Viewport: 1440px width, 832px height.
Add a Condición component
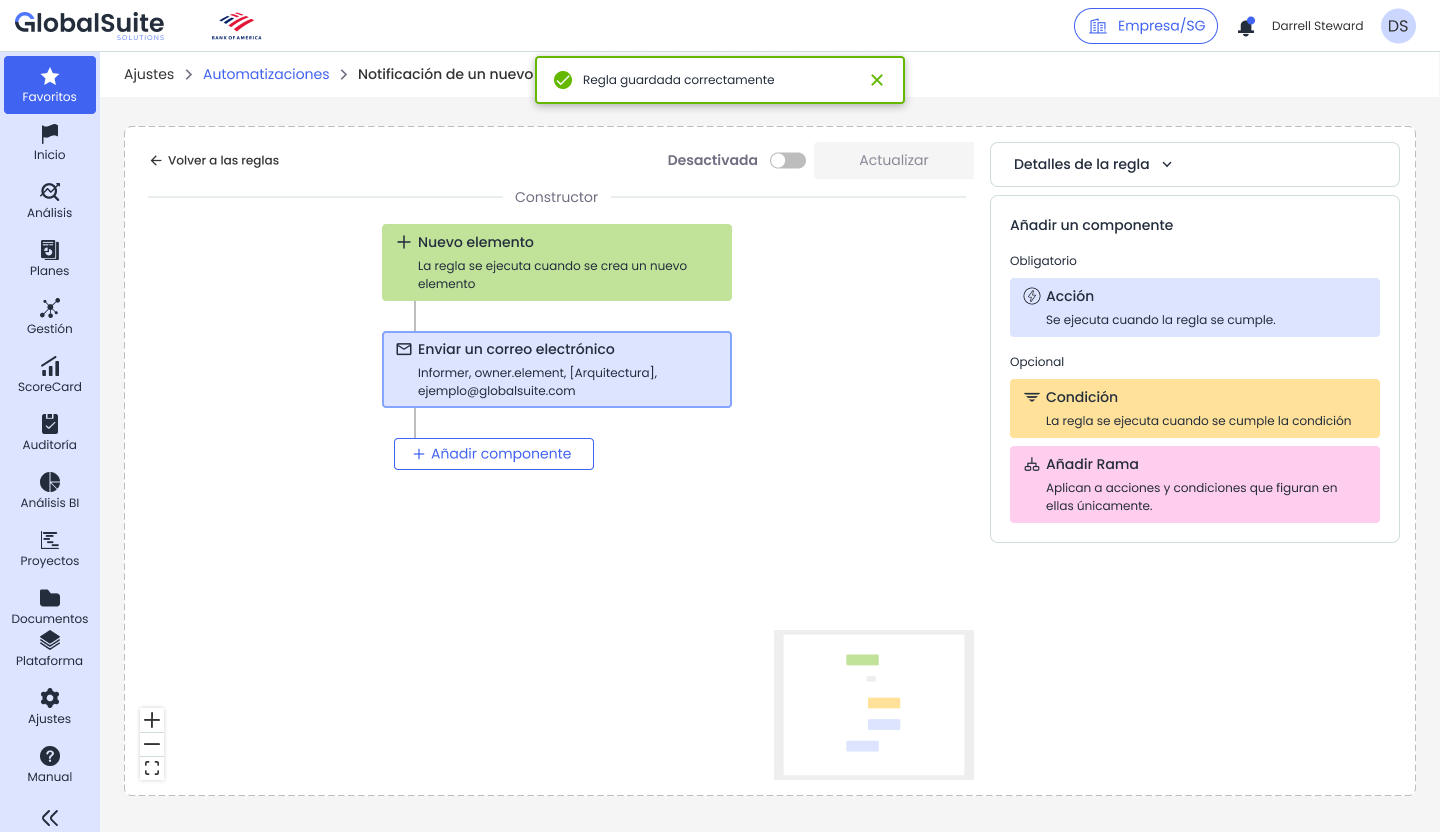1195,408
